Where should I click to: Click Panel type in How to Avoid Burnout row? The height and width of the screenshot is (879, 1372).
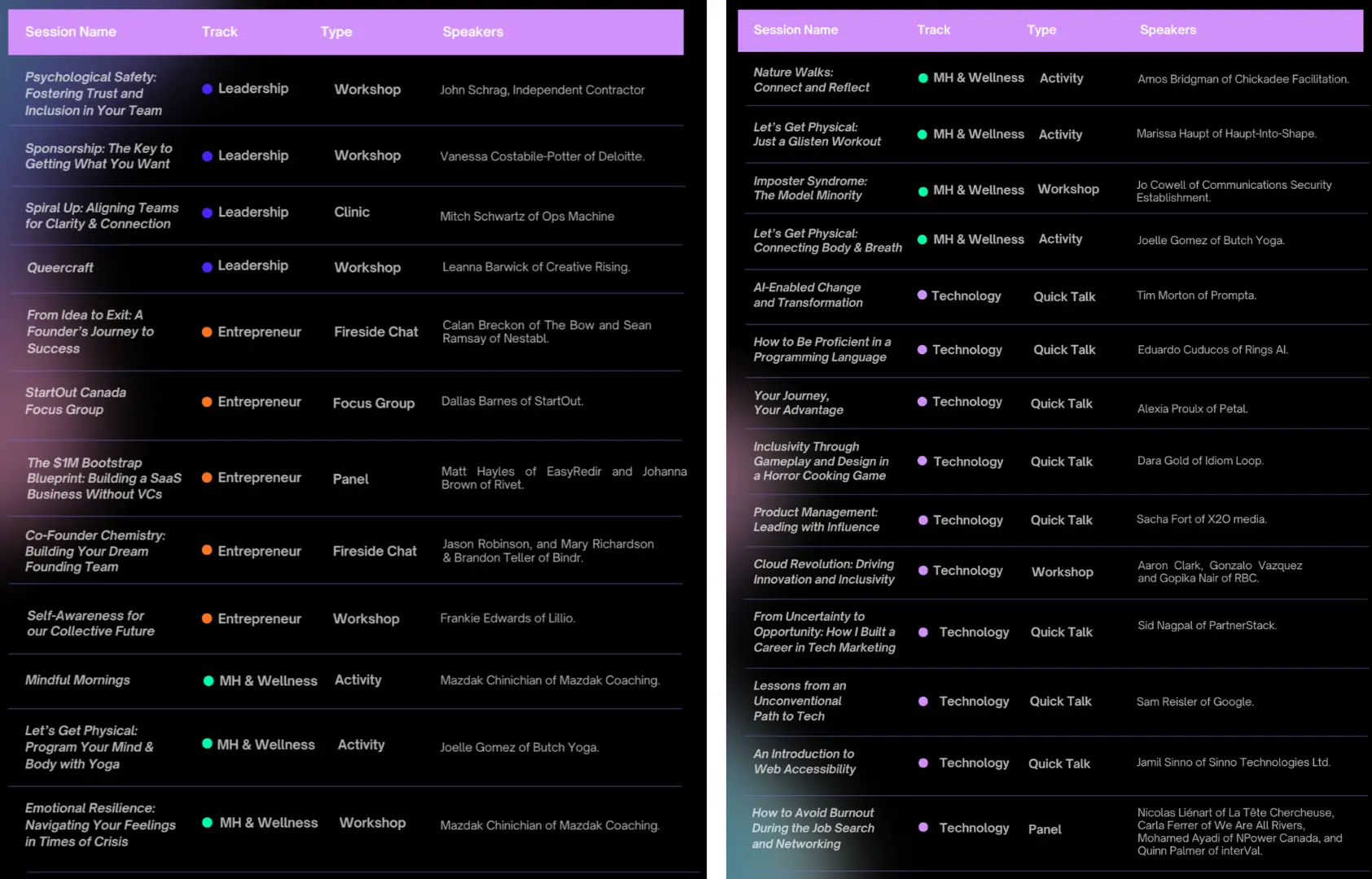(x=1044, y=829)
